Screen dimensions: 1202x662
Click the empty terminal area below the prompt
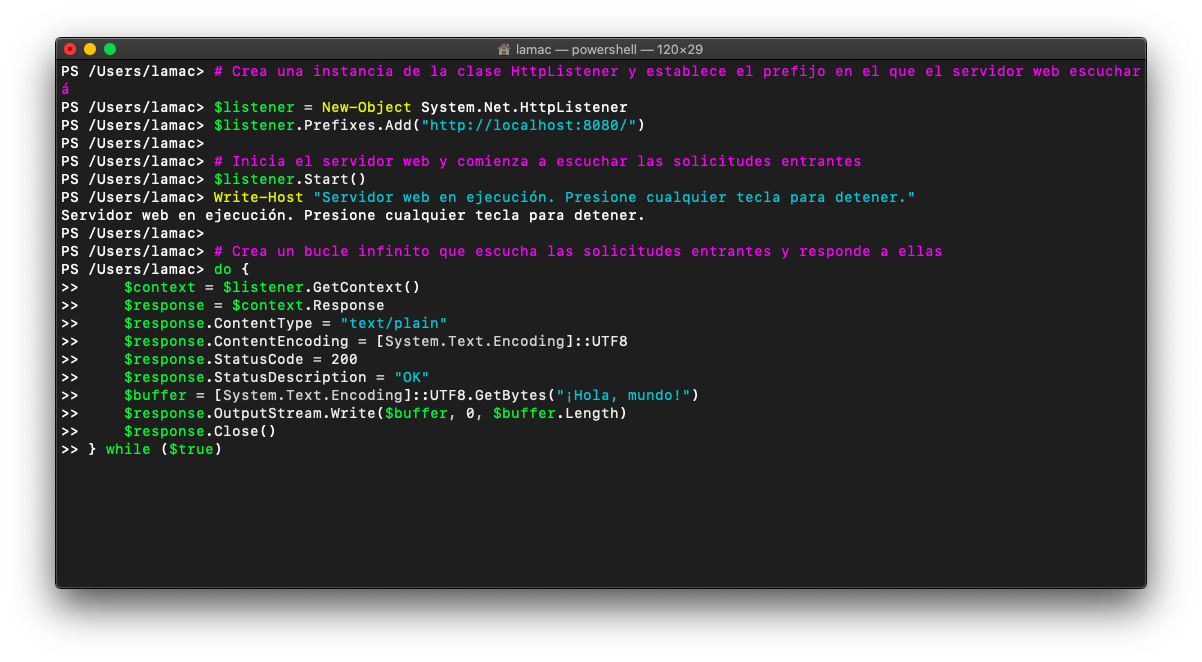tap(600, 520)
